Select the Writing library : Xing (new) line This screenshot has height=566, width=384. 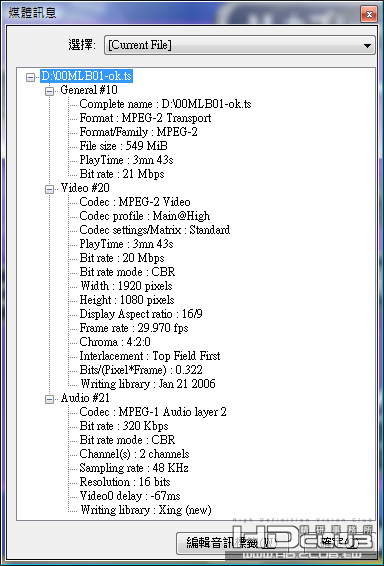145,510
